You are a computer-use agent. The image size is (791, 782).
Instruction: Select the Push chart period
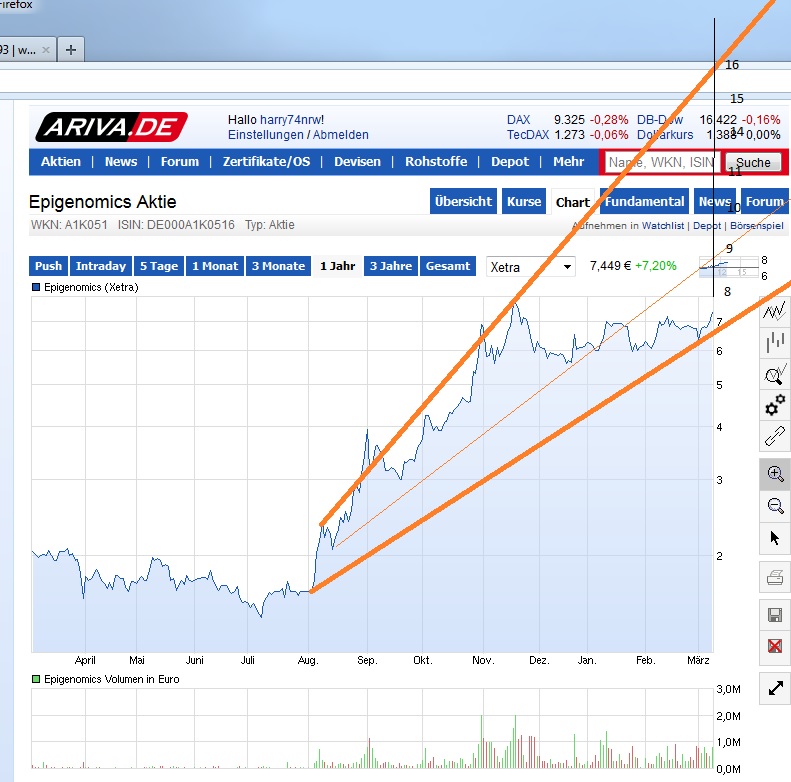pyautogui.click(x=48, y=266)
